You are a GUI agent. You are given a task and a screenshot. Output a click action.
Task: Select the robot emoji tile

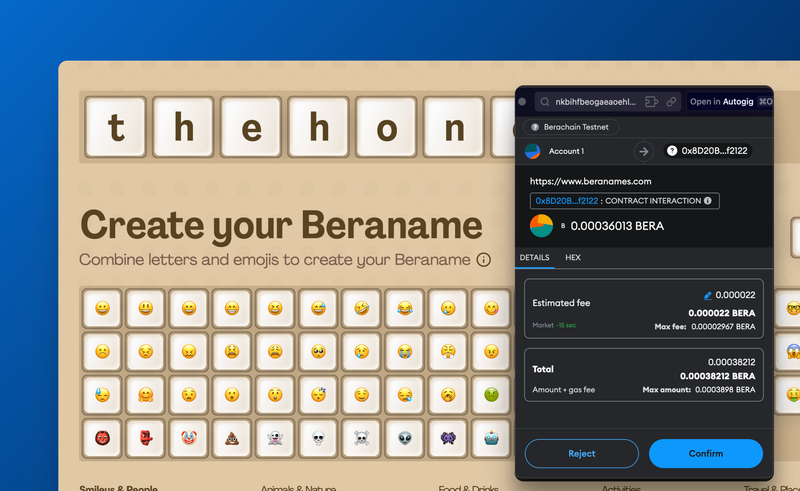490,438
